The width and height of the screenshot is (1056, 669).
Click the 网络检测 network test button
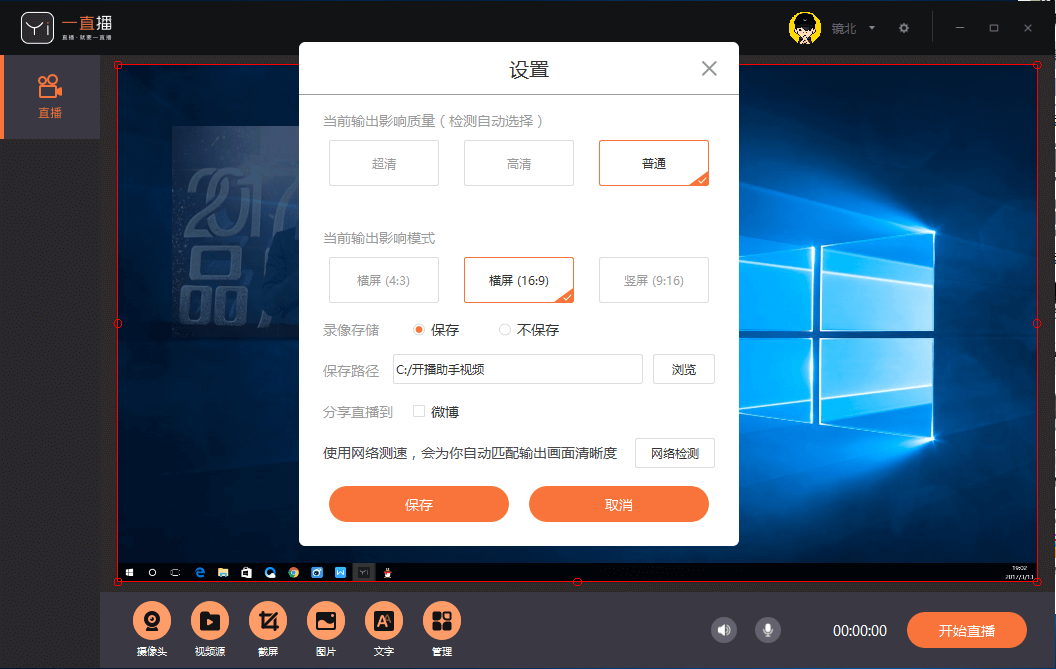pos(675,452)
